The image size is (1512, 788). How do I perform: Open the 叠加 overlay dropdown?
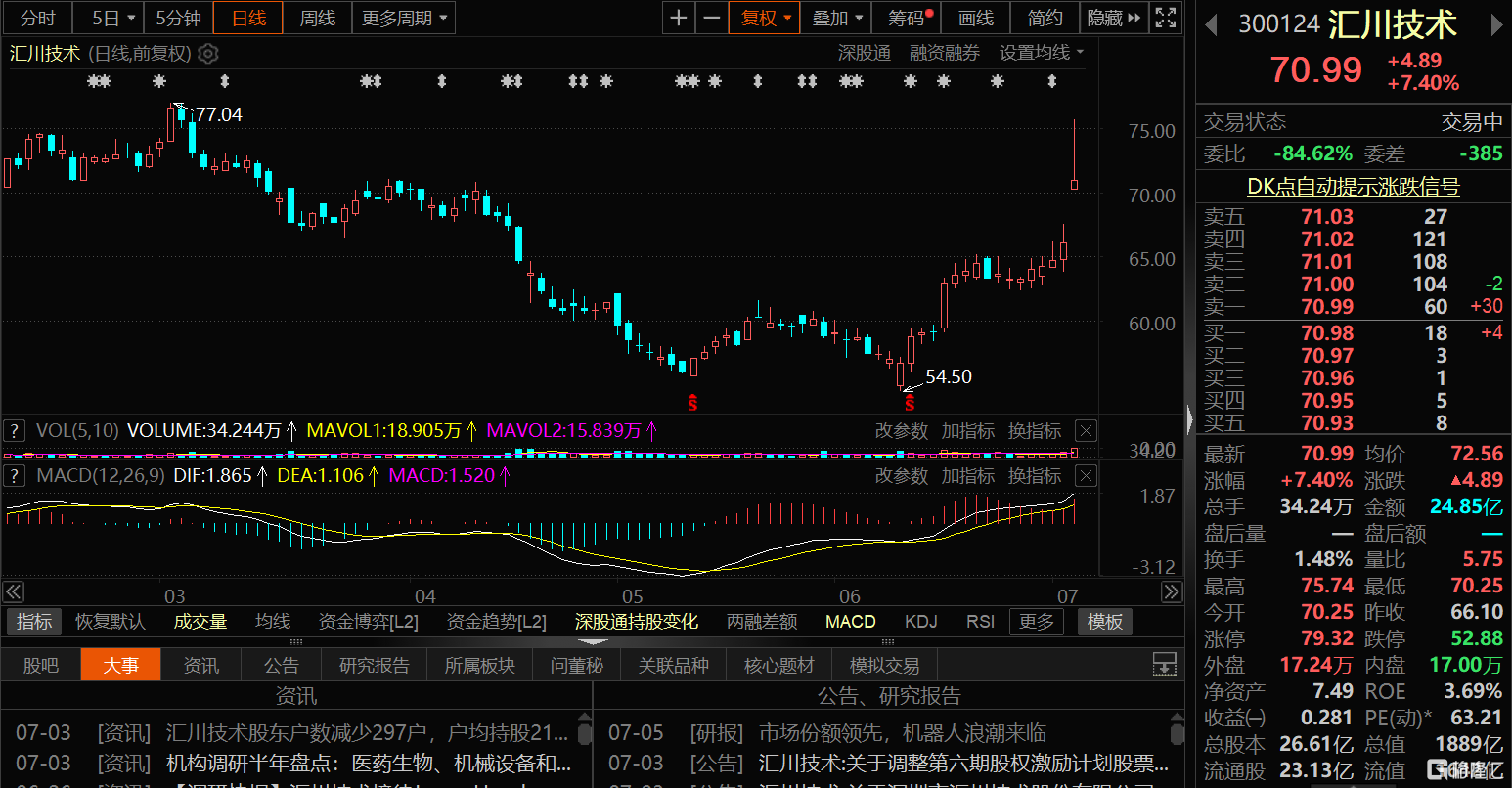coord(838,18)
